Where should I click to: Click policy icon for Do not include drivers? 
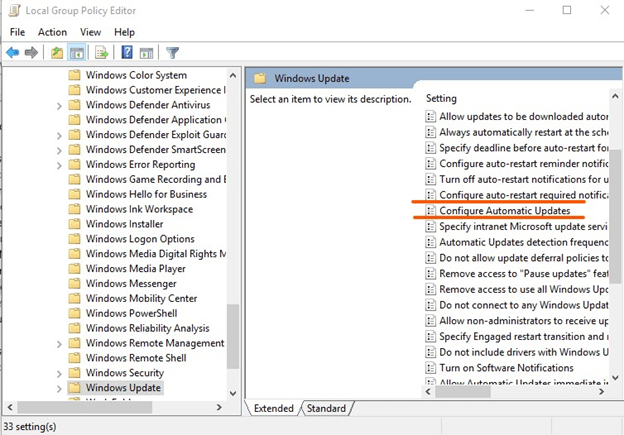pos(430,352)
